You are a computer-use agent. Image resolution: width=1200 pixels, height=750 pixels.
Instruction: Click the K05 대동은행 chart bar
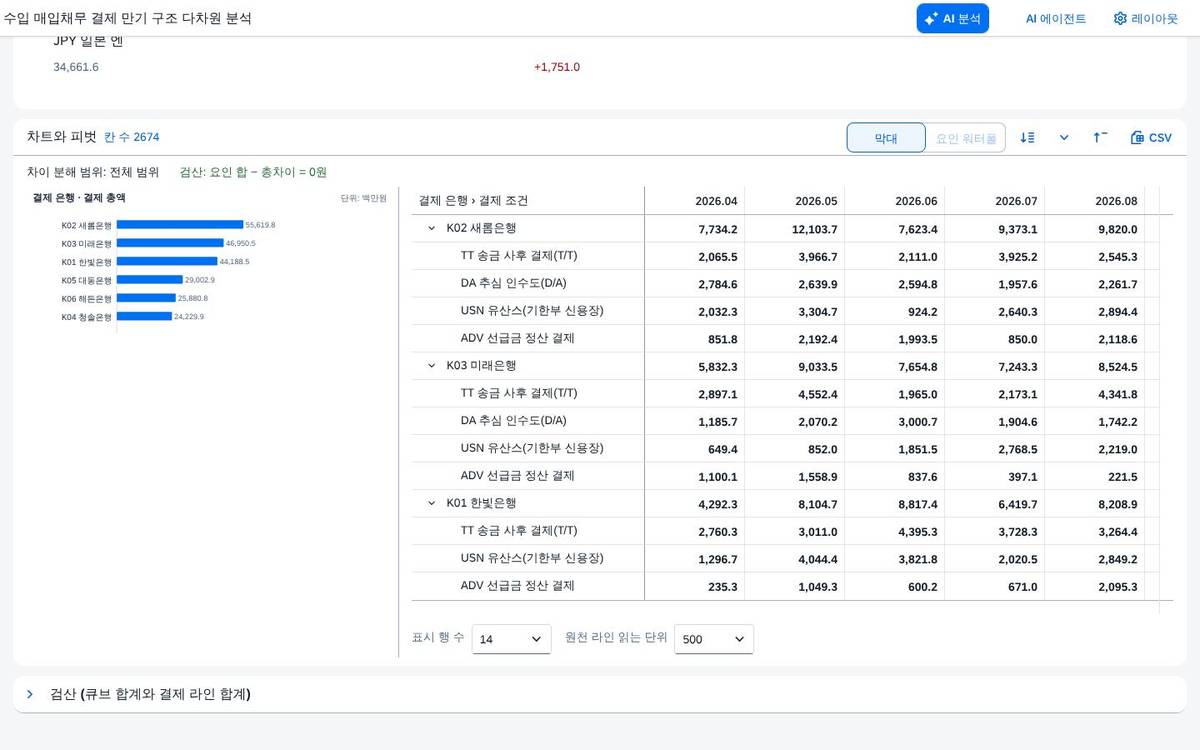[150, 280]
